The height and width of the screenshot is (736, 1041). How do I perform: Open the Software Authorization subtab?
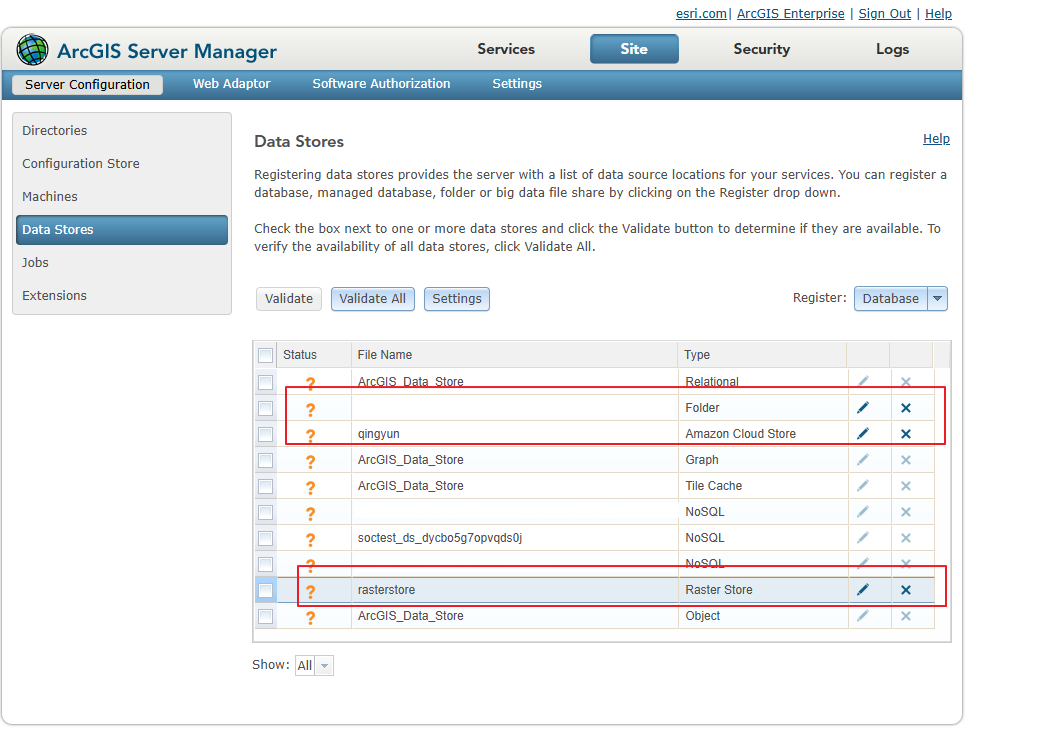pos(381,84)
